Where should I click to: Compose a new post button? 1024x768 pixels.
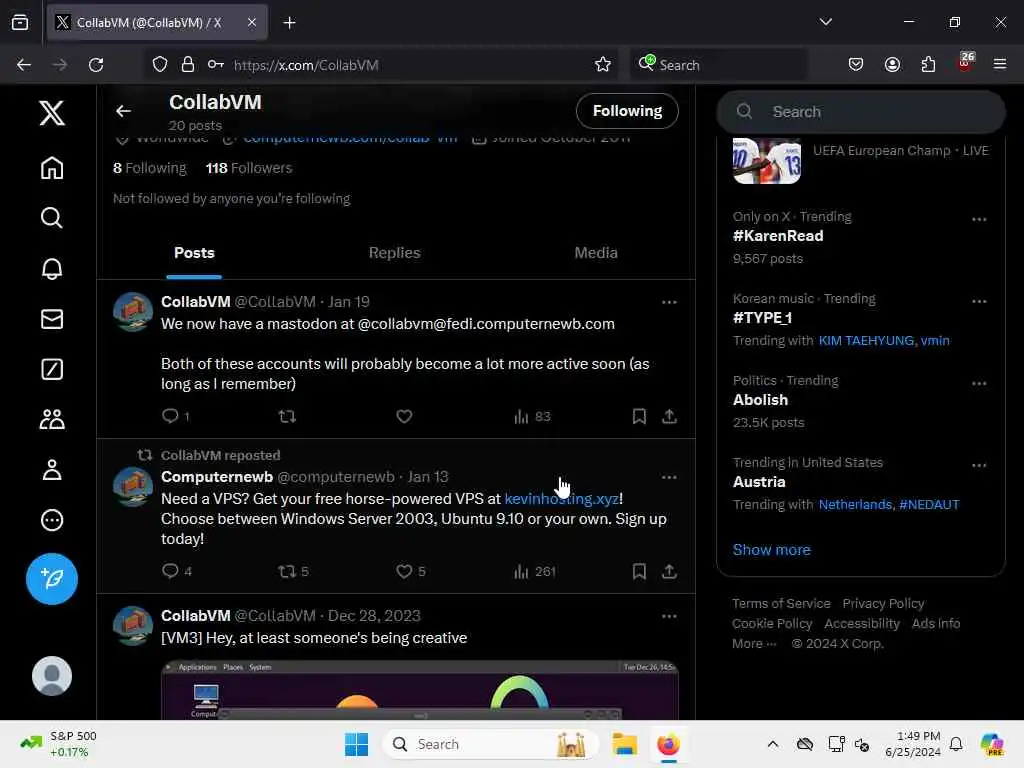[x=52, y=579]
